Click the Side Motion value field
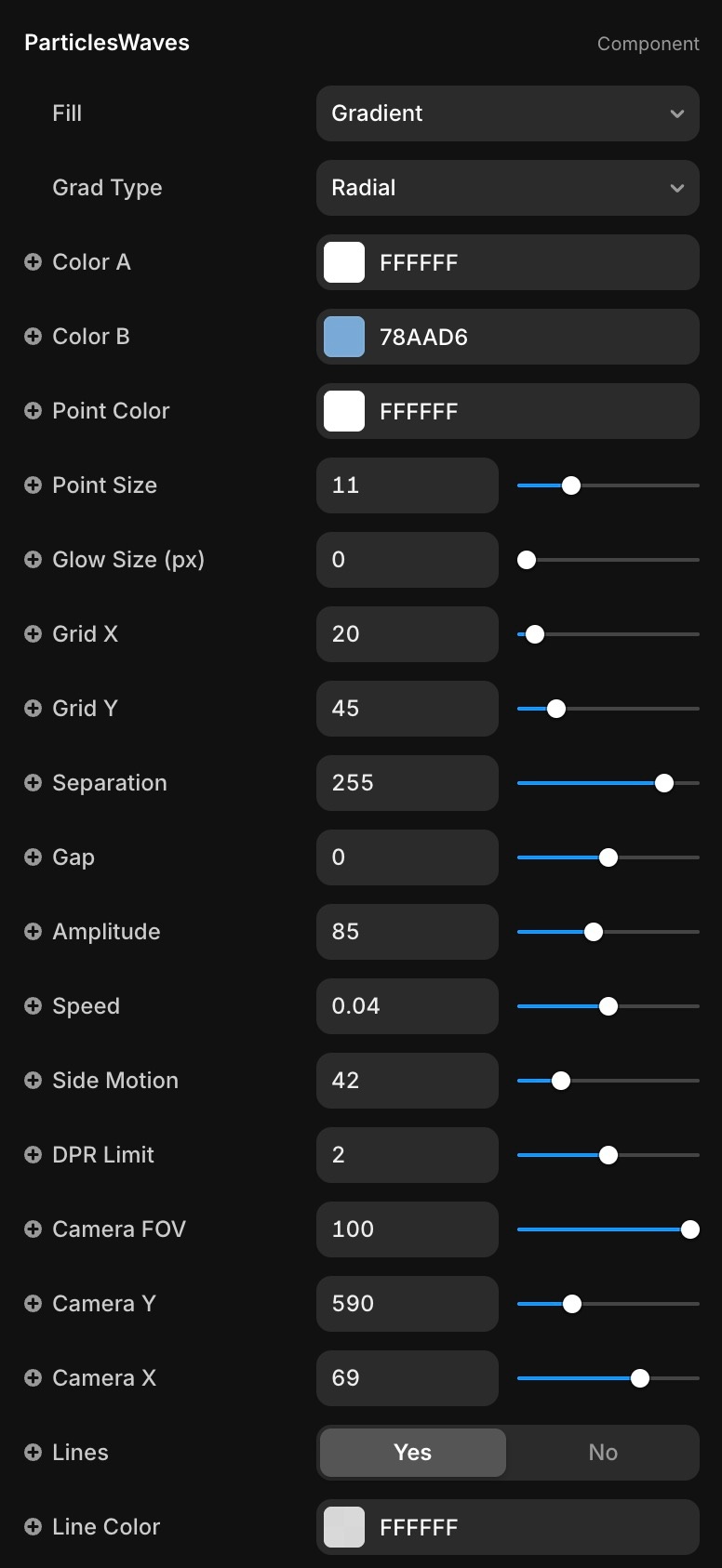 coord(407,1081)
